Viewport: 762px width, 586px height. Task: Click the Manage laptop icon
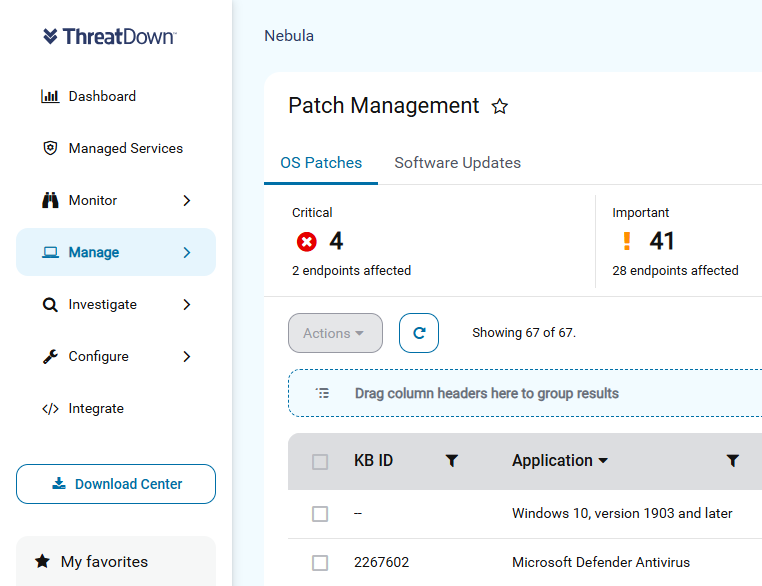(x=50, y=252)
